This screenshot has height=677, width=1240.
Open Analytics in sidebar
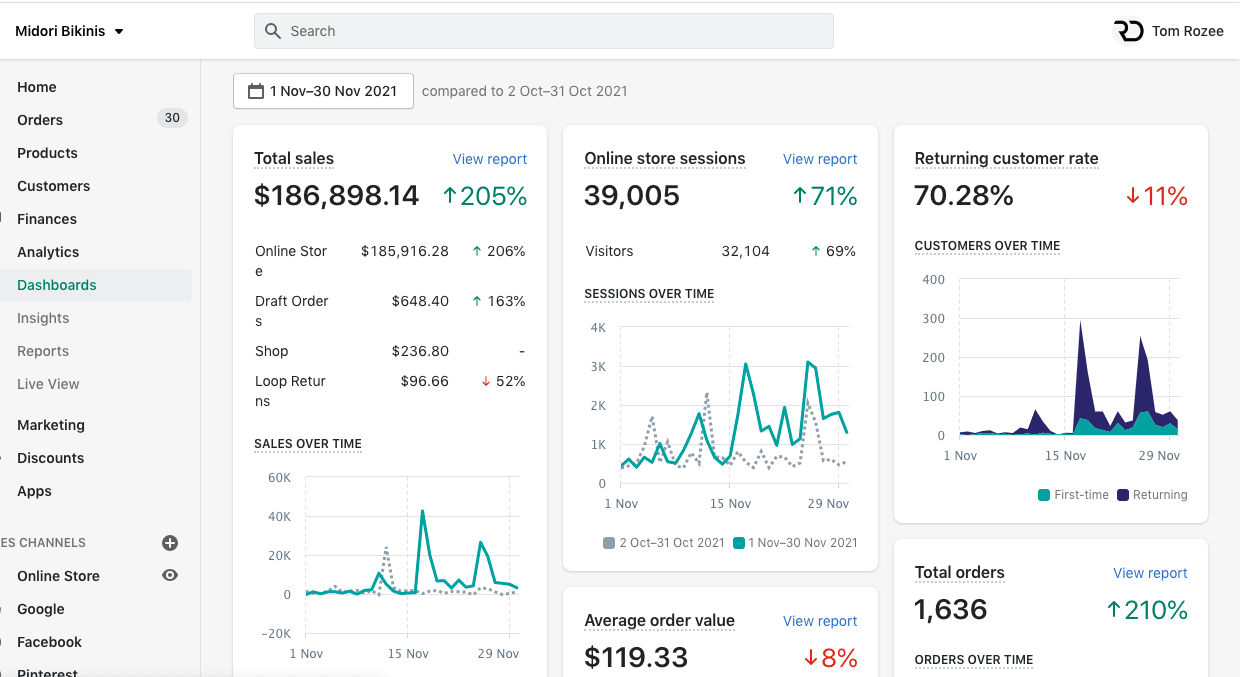pyautogui.click(x=48, y=252)
